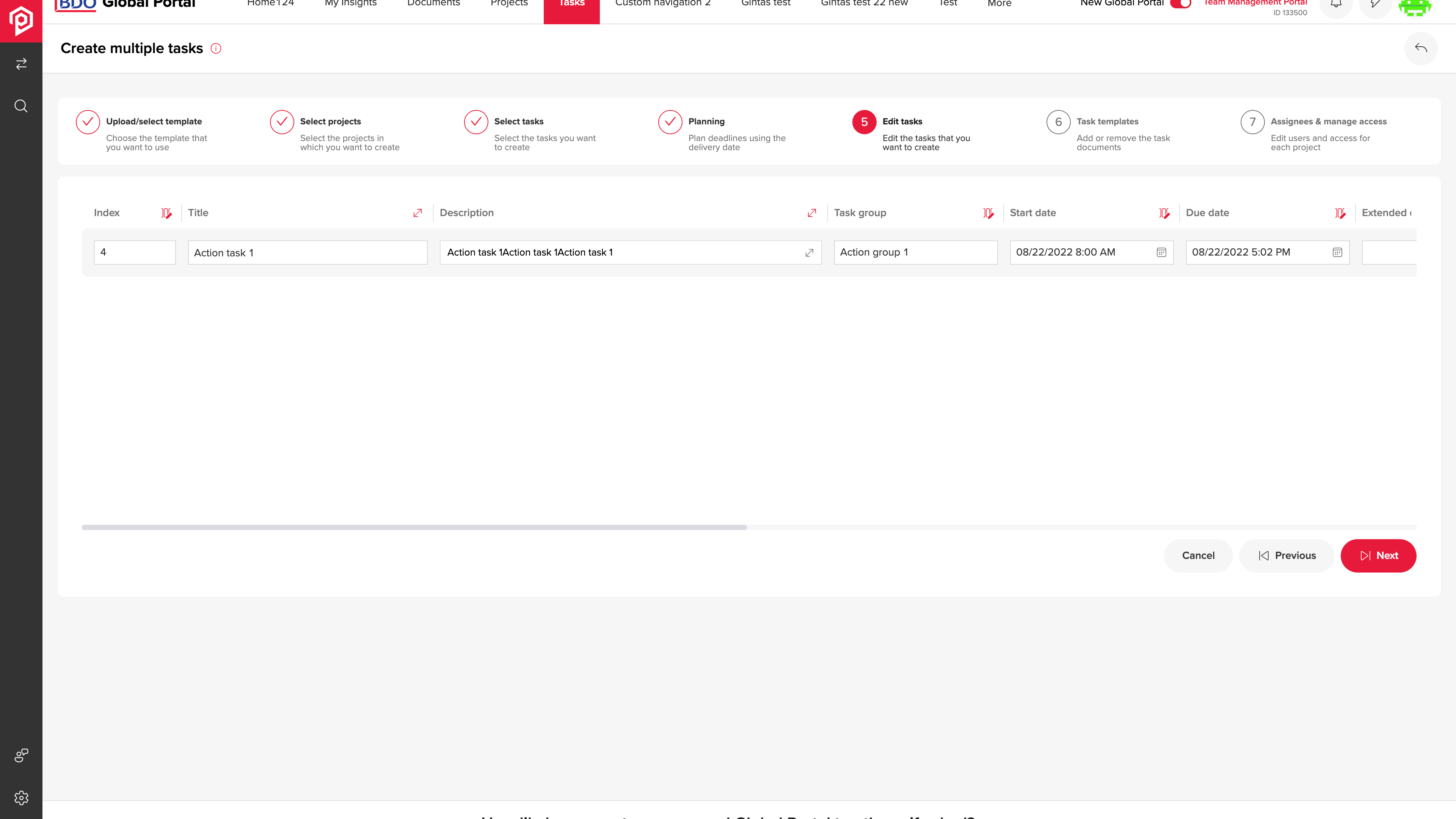Expand the description field of Action task 1

(x=810, y=253)
